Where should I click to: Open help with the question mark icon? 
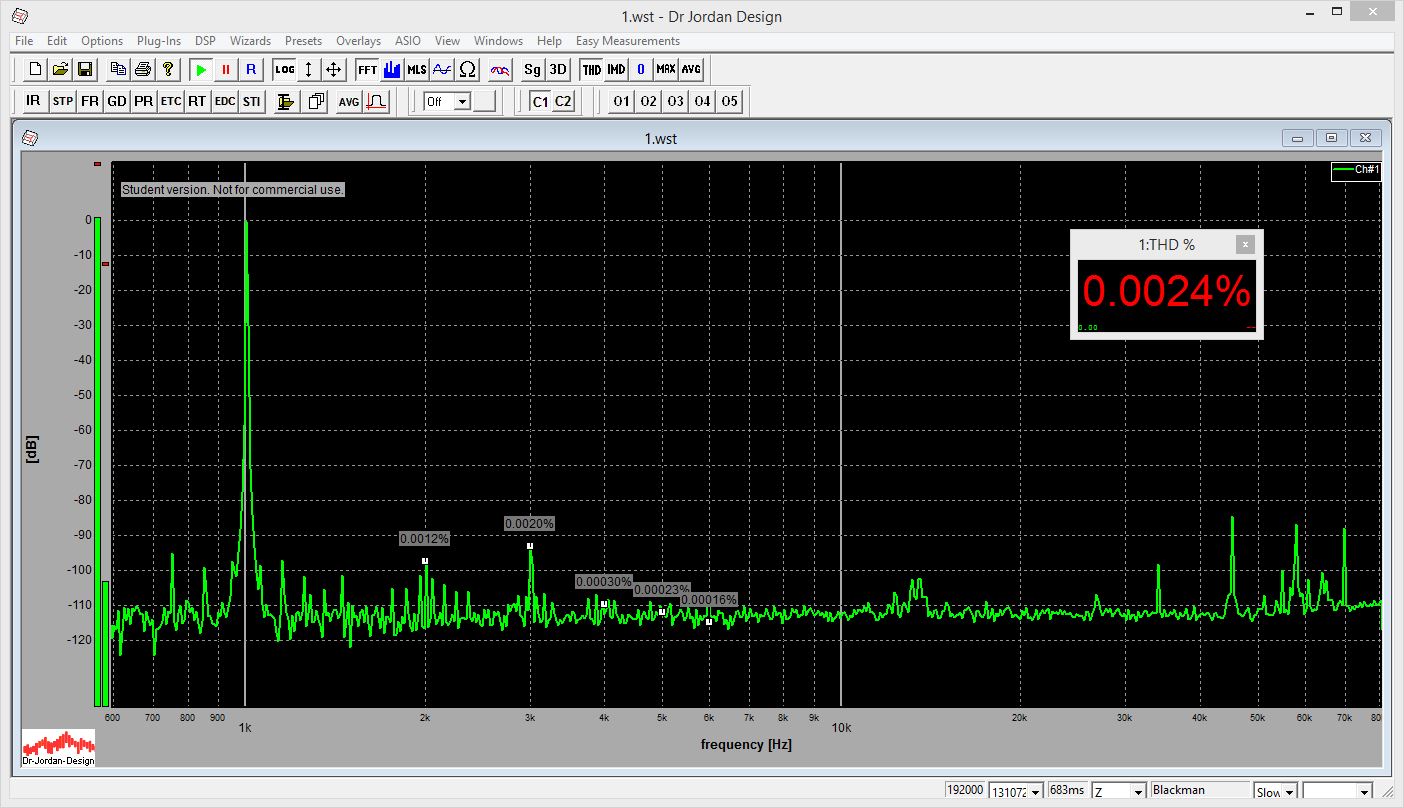pyautogui.click(x=168, y=69)
